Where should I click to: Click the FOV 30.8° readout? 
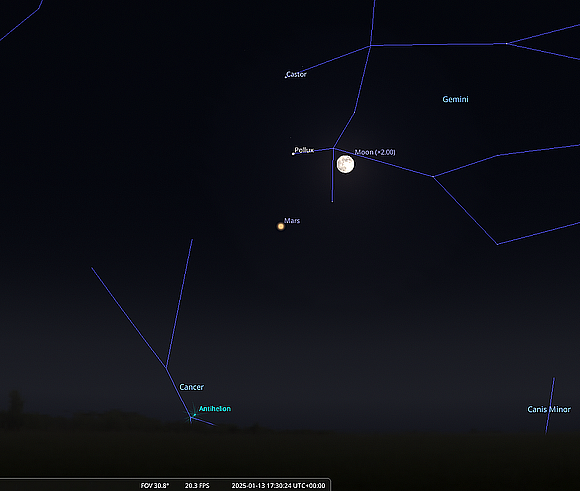pyautogui.click(x=155, y=485)
